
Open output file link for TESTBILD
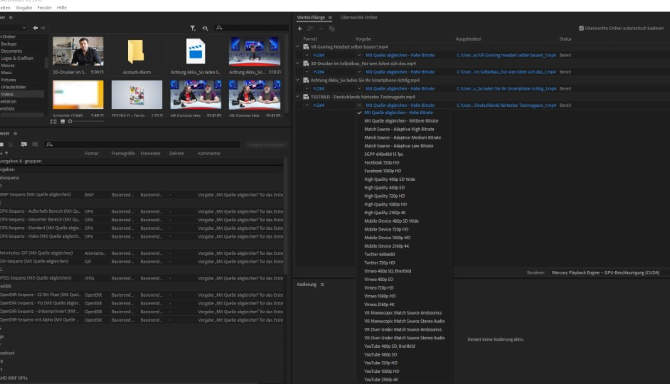[x=506, y=106]
